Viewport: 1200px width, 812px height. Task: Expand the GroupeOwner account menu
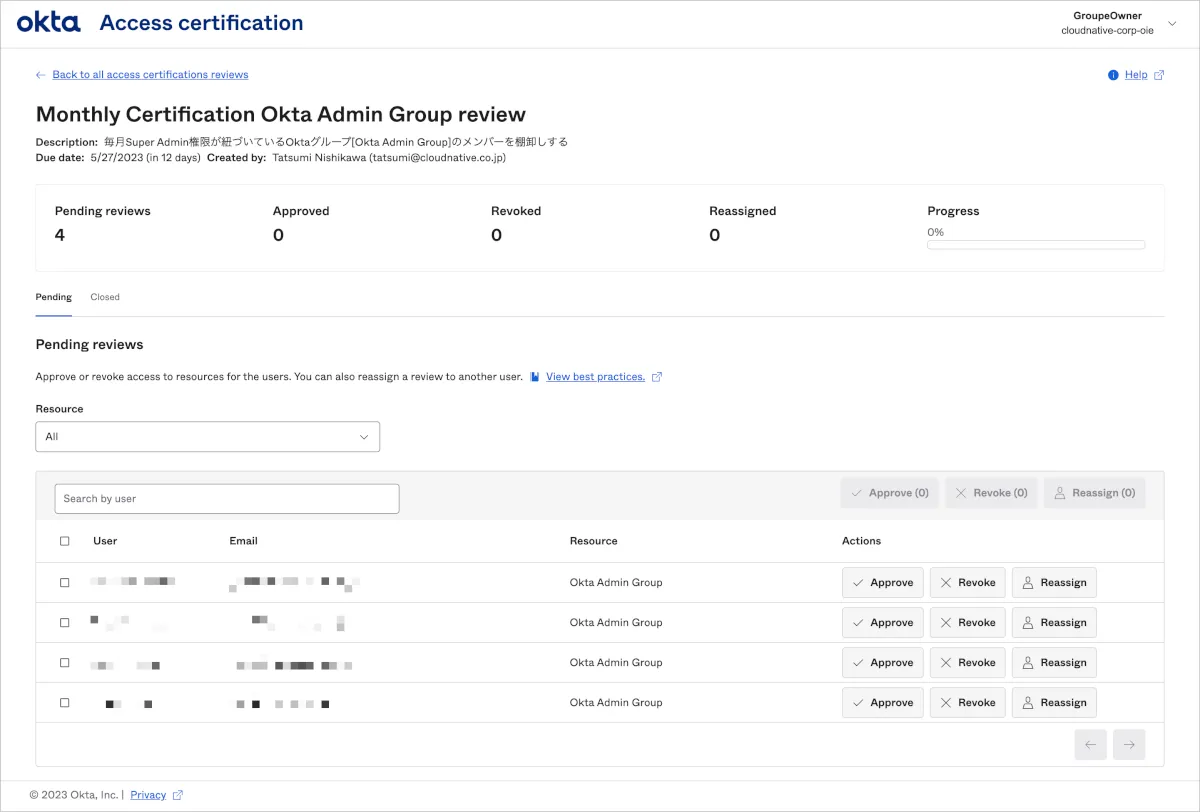[1172, 23]
